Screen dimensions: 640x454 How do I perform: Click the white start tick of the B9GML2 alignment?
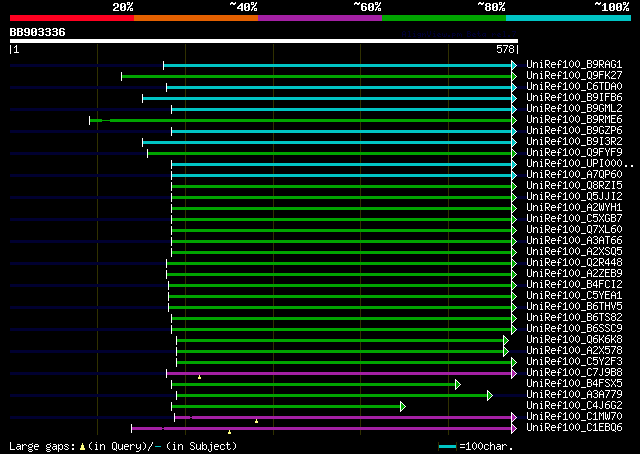click(171, 109)
